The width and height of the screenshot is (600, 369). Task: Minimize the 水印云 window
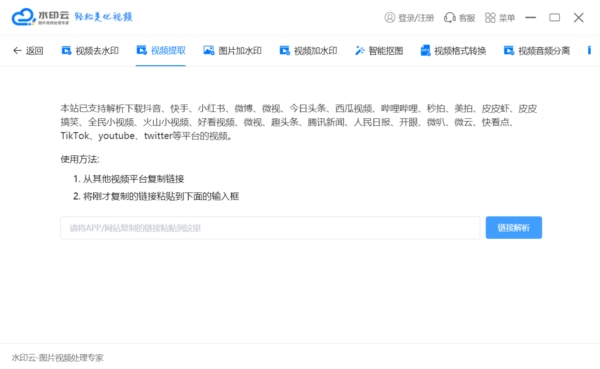pos(530,18)
